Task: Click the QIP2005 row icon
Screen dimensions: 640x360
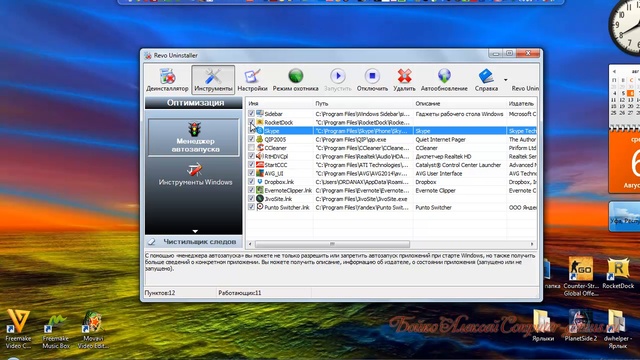Action: pos(260,139)
